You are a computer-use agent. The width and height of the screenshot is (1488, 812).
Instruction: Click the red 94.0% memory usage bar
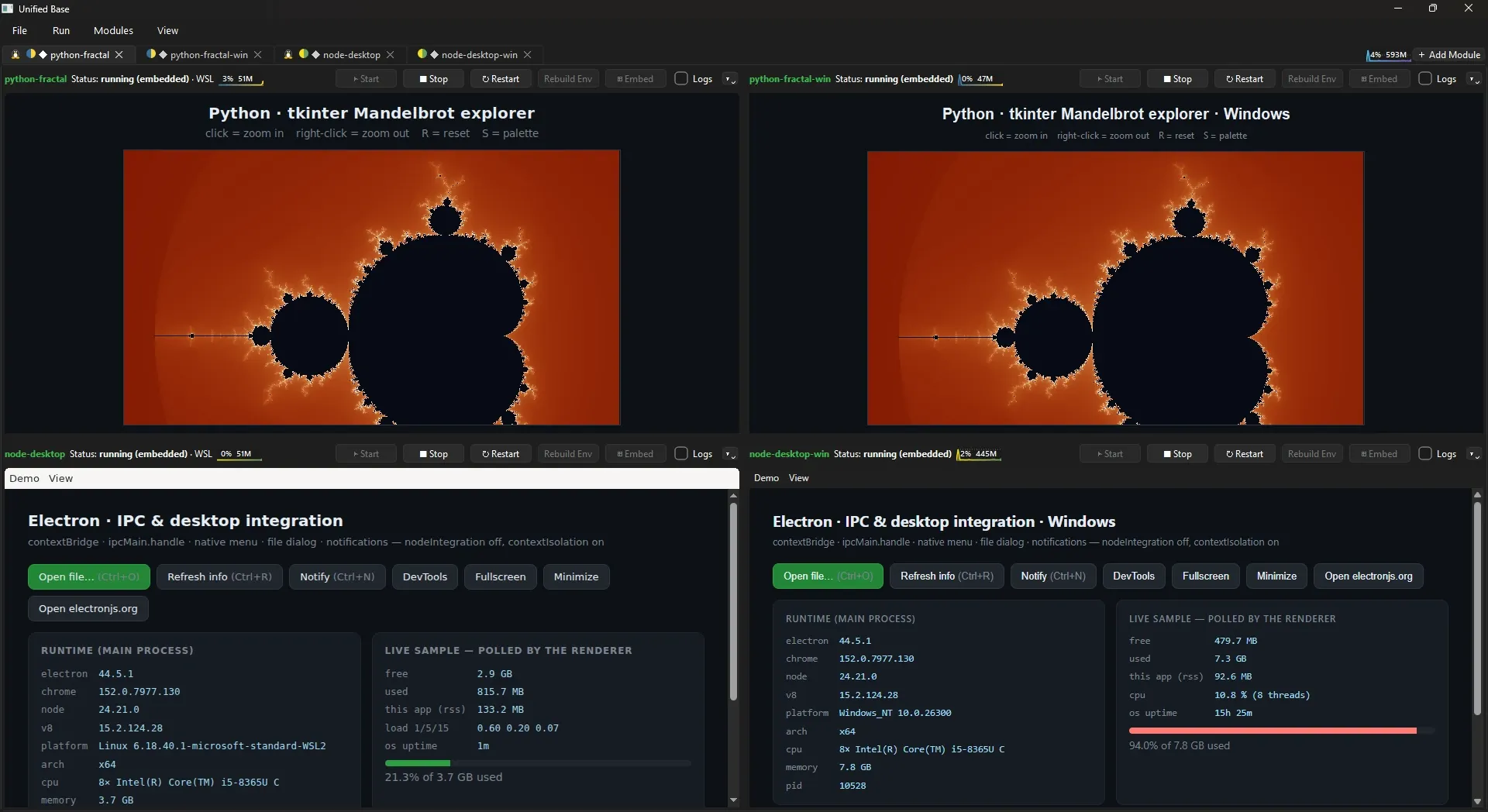click(x=1273, y=731)
